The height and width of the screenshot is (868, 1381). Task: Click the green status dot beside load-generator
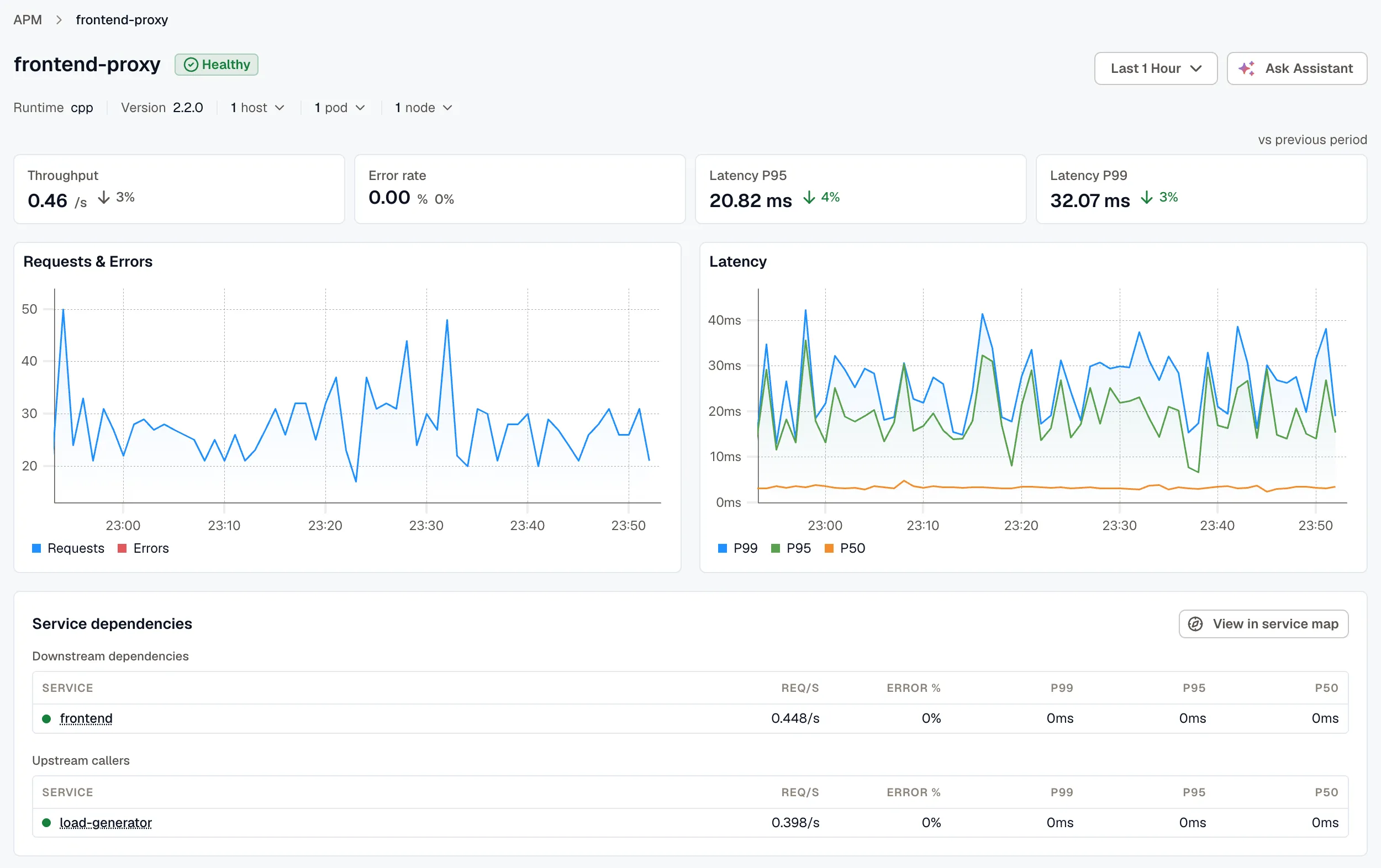coord(46,823)
